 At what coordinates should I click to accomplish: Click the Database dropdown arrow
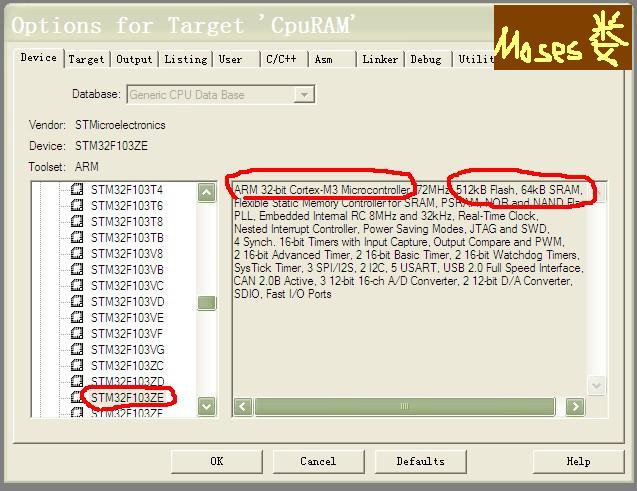coord(304,95)
